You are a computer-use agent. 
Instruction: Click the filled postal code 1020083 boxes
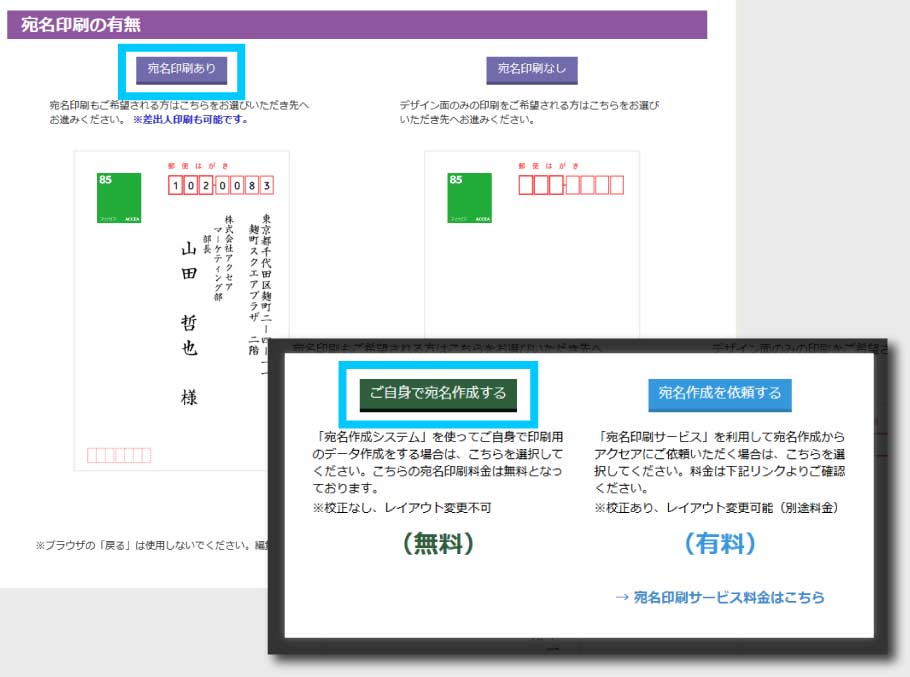[221, 185]
